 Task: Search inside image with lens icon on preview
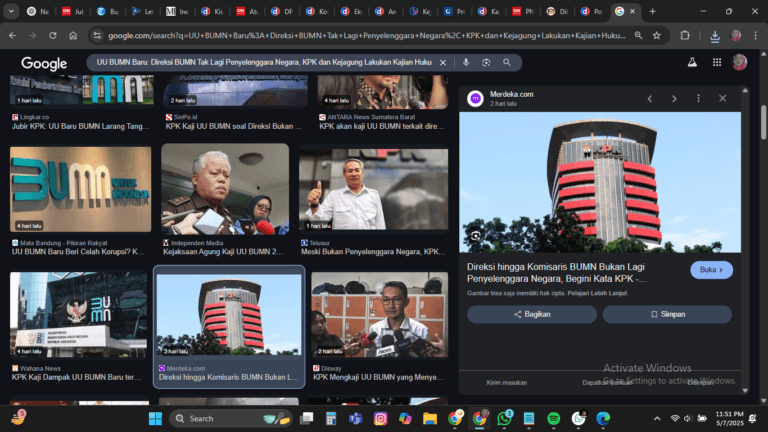[475, 236]
